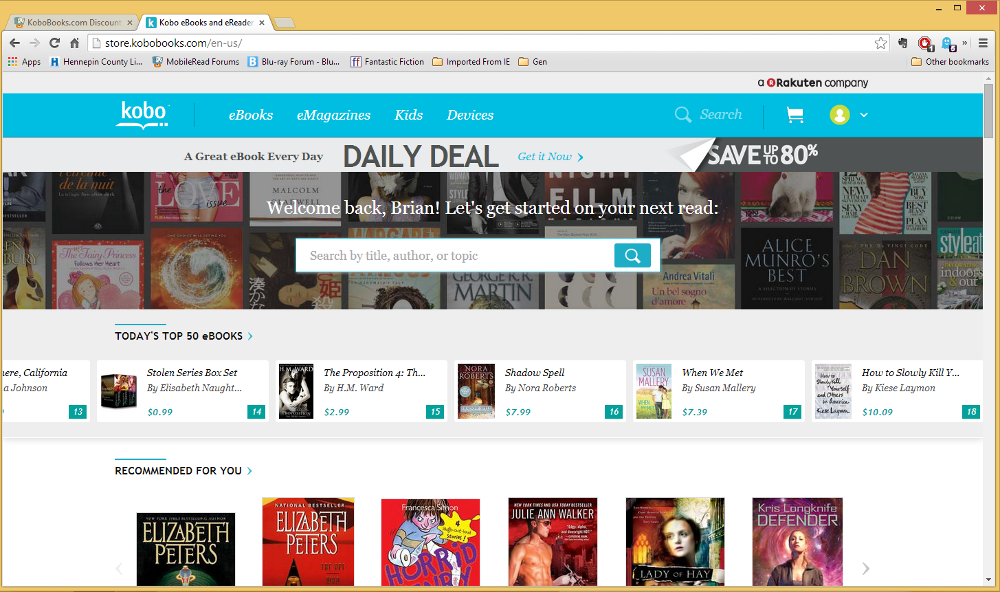Open MobileRead Forums bookmark
Screen dimensions: 1000x592
[196, 62]
